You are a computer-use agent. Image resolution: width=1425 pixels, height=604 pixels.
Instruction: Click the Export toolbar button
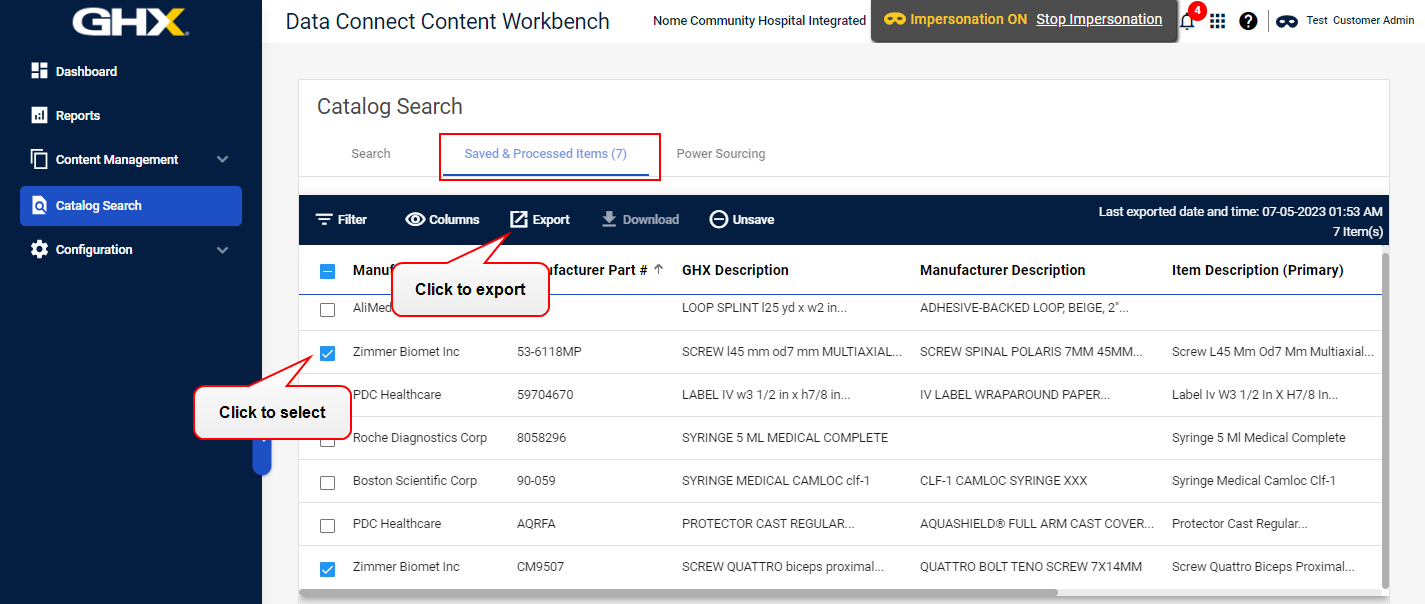point(540,220)
